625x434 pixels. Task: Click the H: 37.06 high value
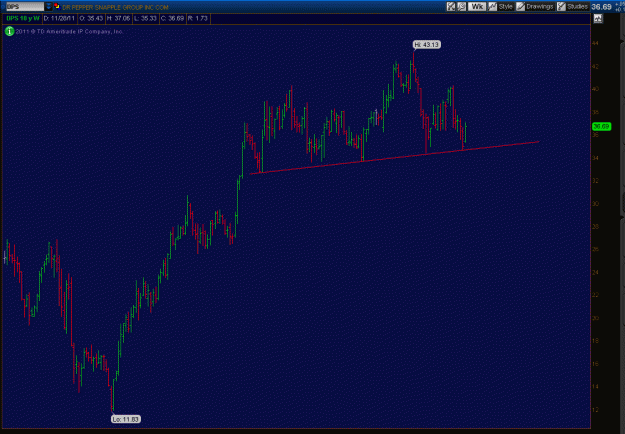tap(118, 18)
